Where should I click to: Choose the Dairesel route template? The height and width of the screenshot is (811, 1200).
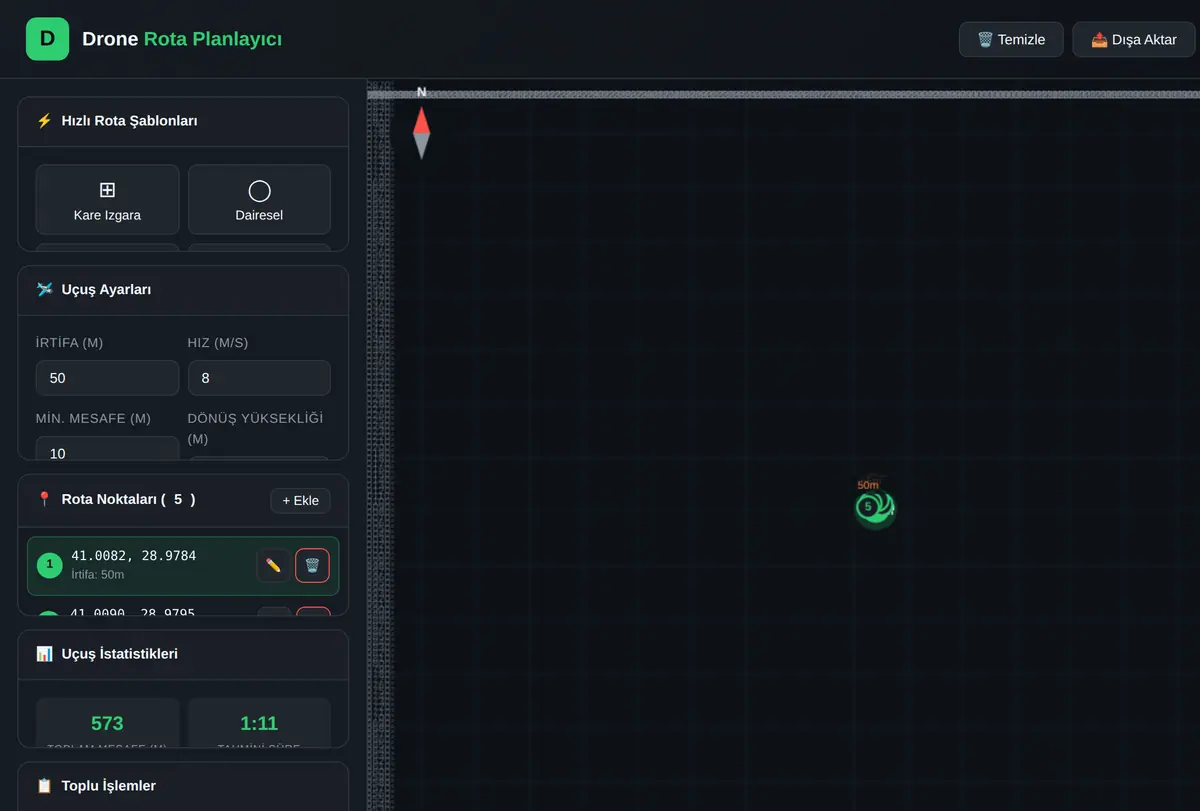[259, 200]
